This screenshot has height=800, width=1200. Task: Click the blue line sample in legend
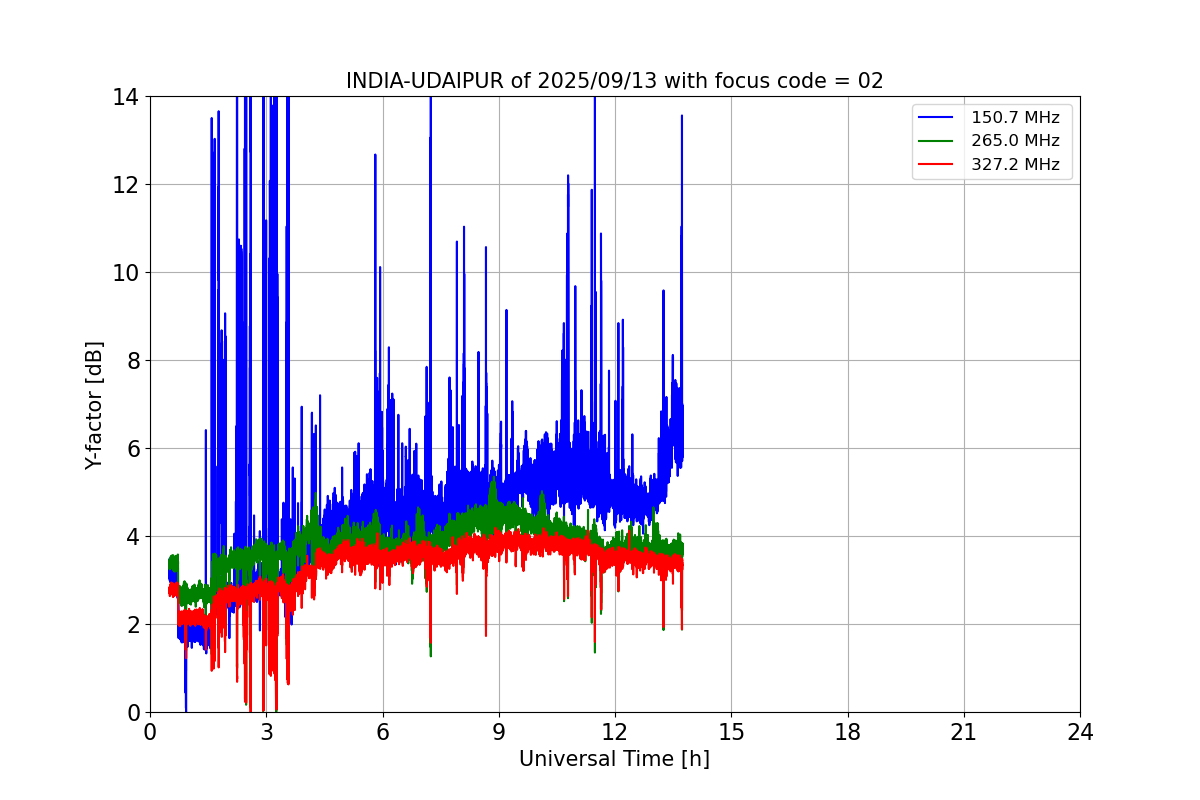[937, 117]
